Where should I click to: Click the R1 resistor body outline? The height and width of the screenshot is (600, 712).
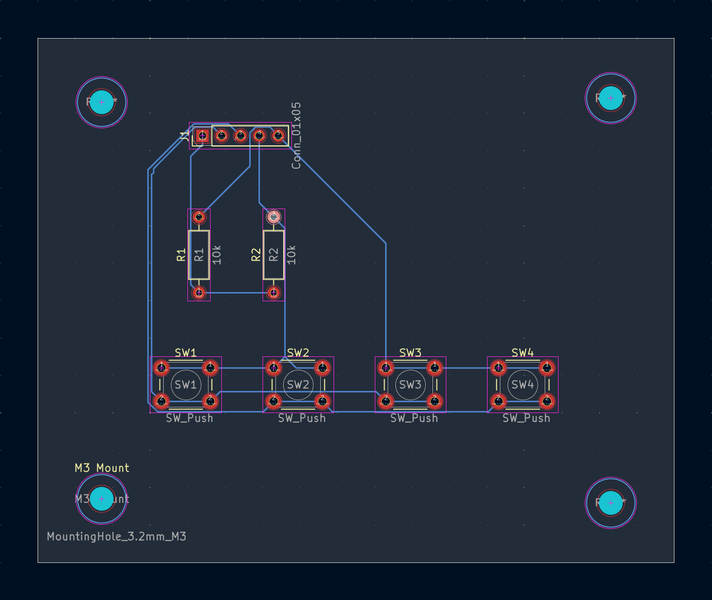[199, 255]
